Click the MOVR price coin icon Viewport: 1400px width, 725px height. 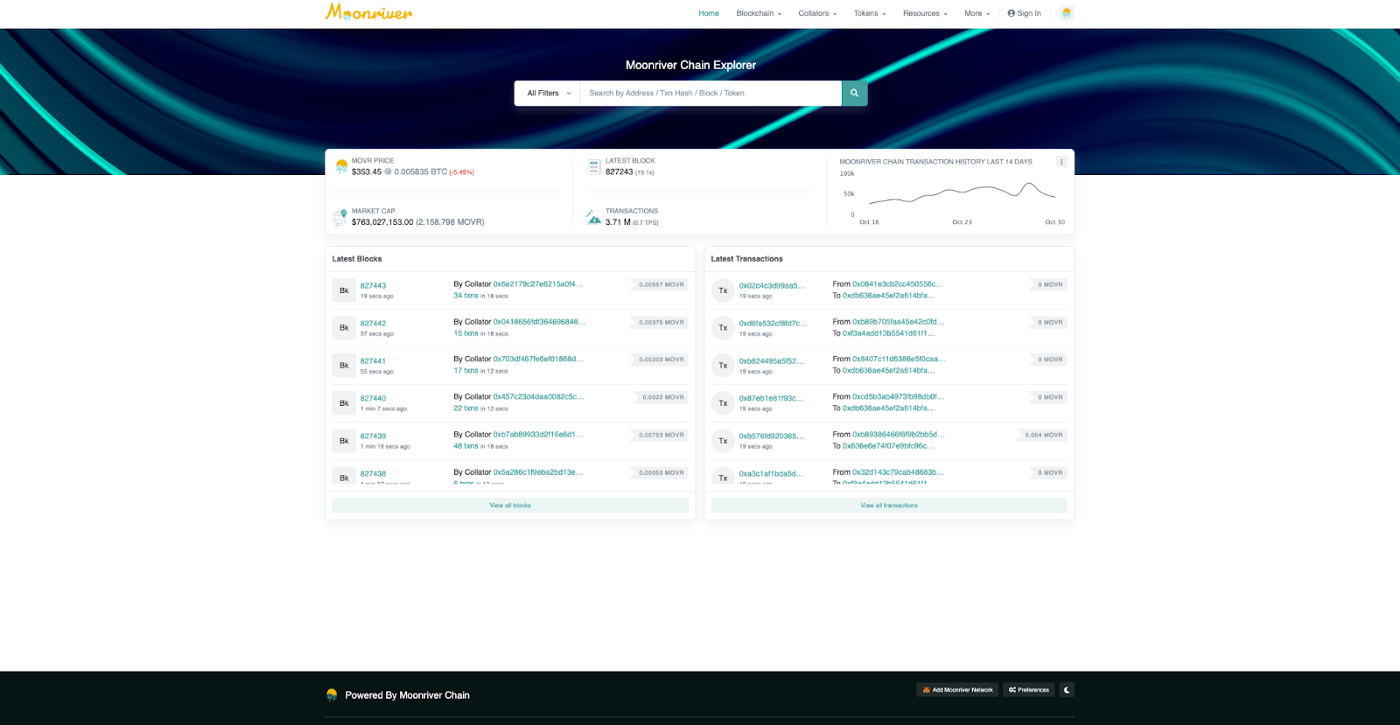[341, 167]
